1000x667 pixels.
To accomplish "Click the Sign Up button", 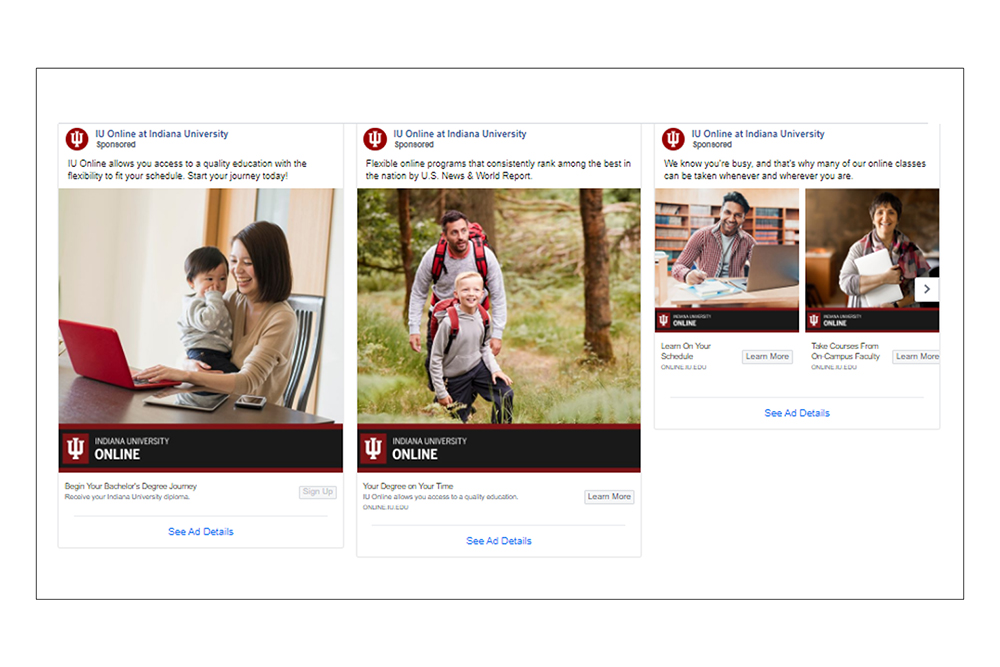I will point(318,492).
